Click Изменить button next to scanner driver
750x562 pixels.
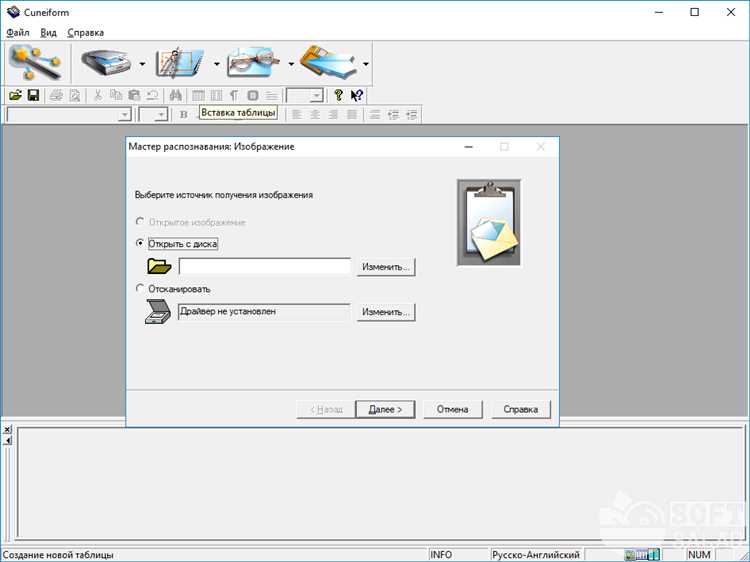(386, 312)
